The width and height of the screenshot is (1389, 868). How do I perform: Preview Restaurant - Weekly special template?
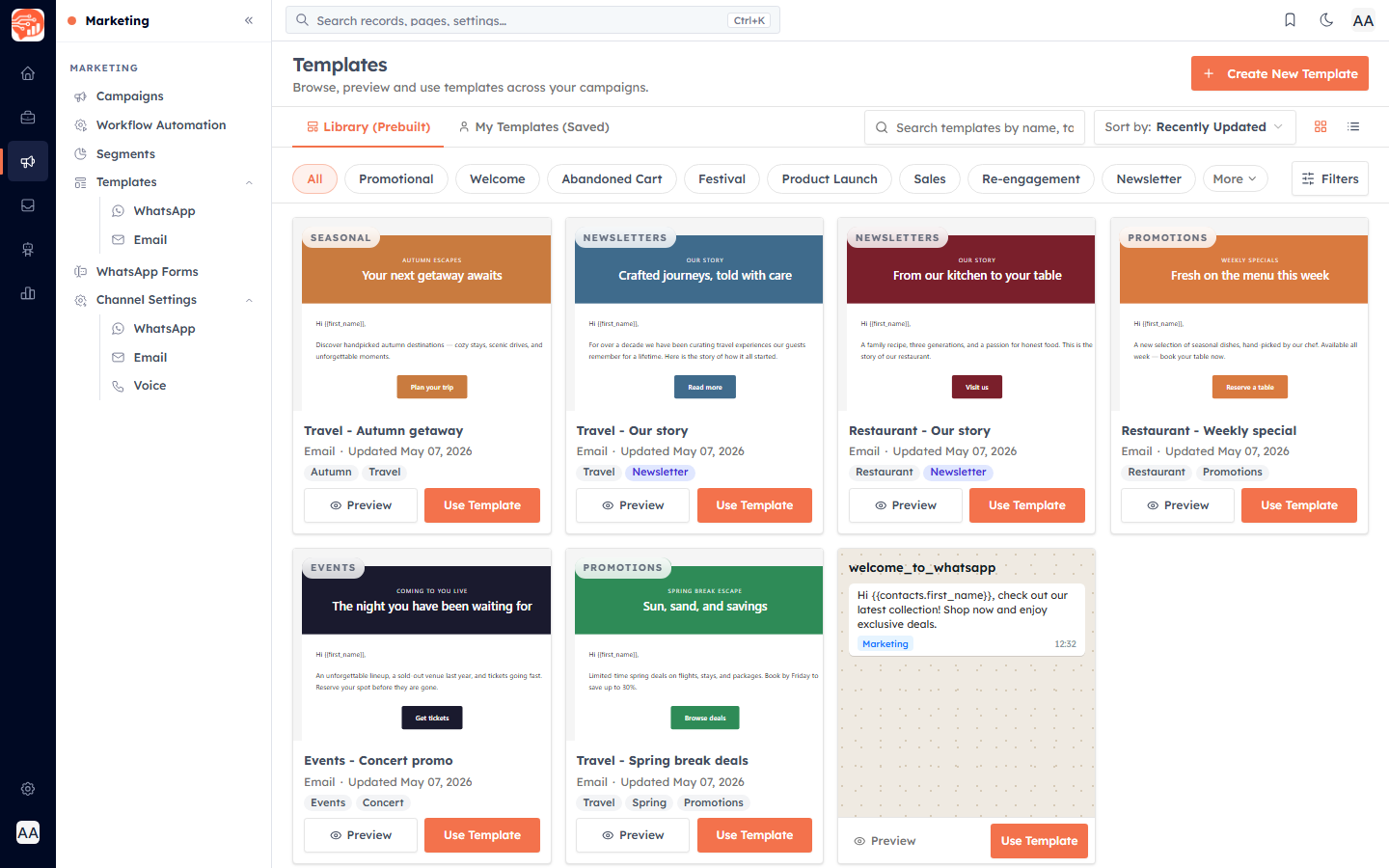(x=1178, y=505)
